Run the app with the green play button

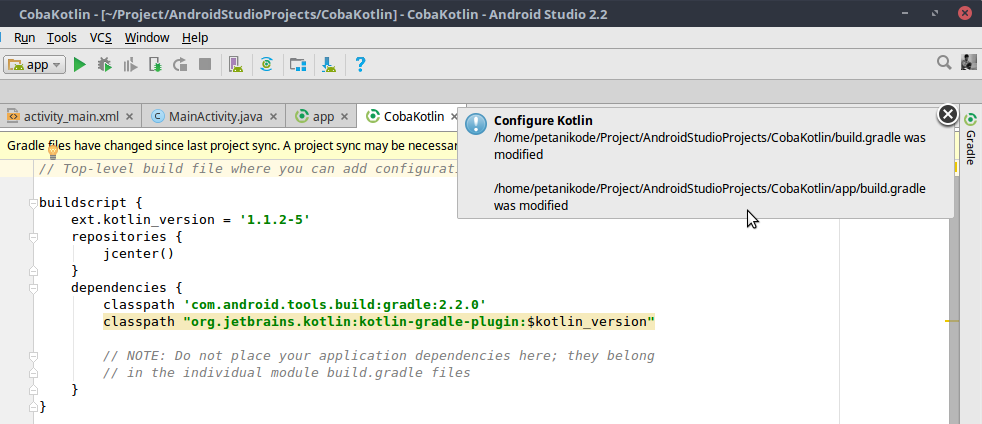coord(80,64)
